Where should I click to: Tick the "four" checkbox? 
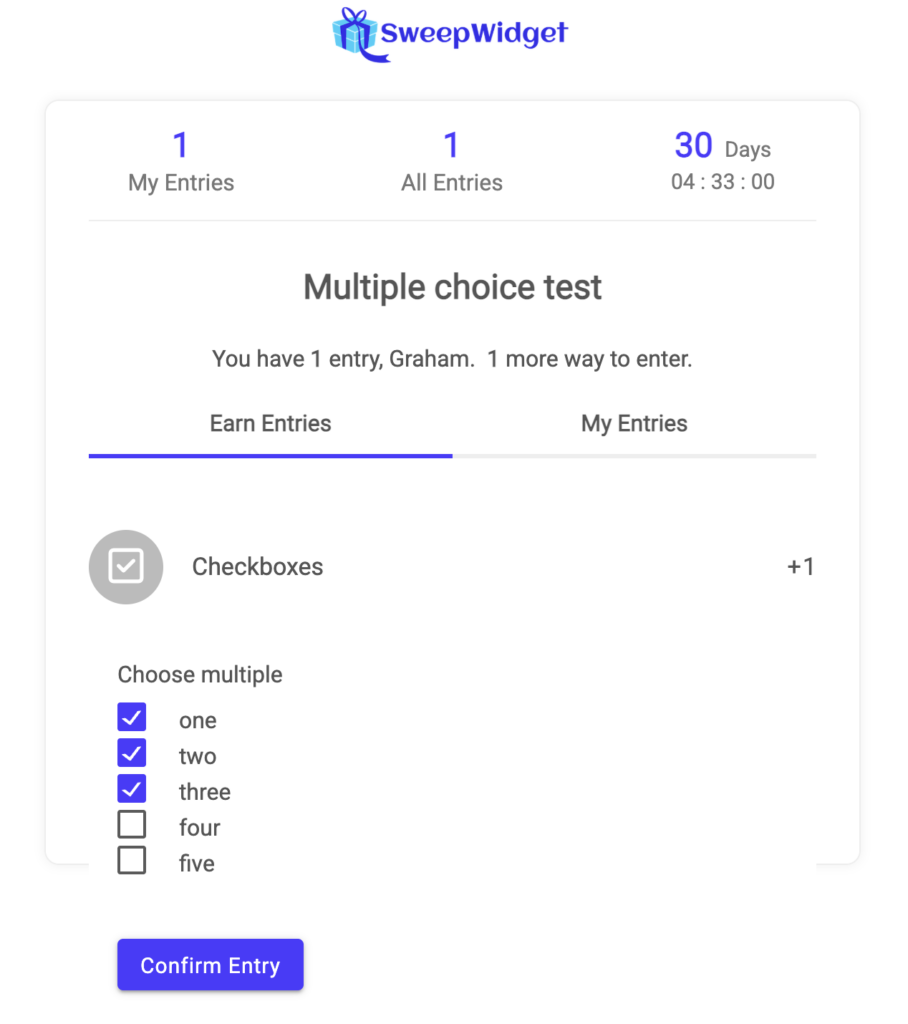pyautogui.click(x=132, y=825)
